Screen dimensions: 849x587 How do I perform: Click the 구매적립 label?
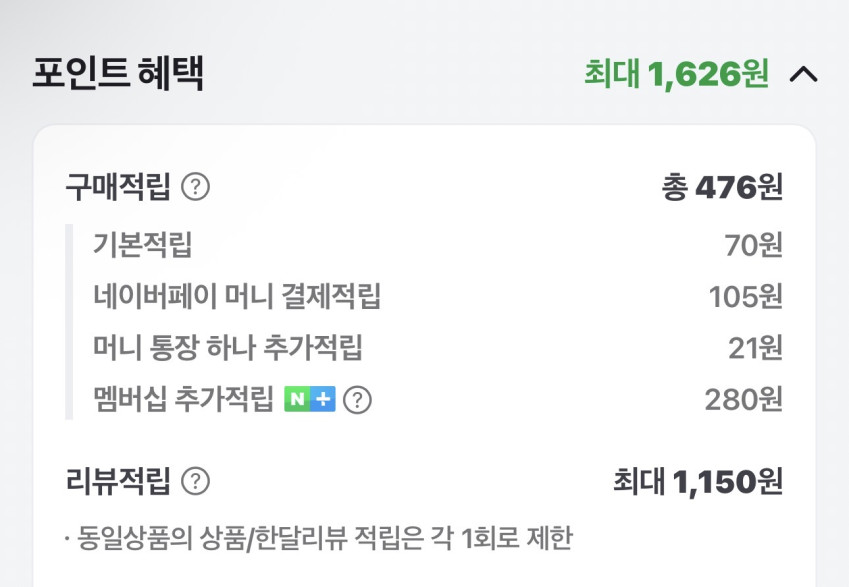click(x=118, y=187)
